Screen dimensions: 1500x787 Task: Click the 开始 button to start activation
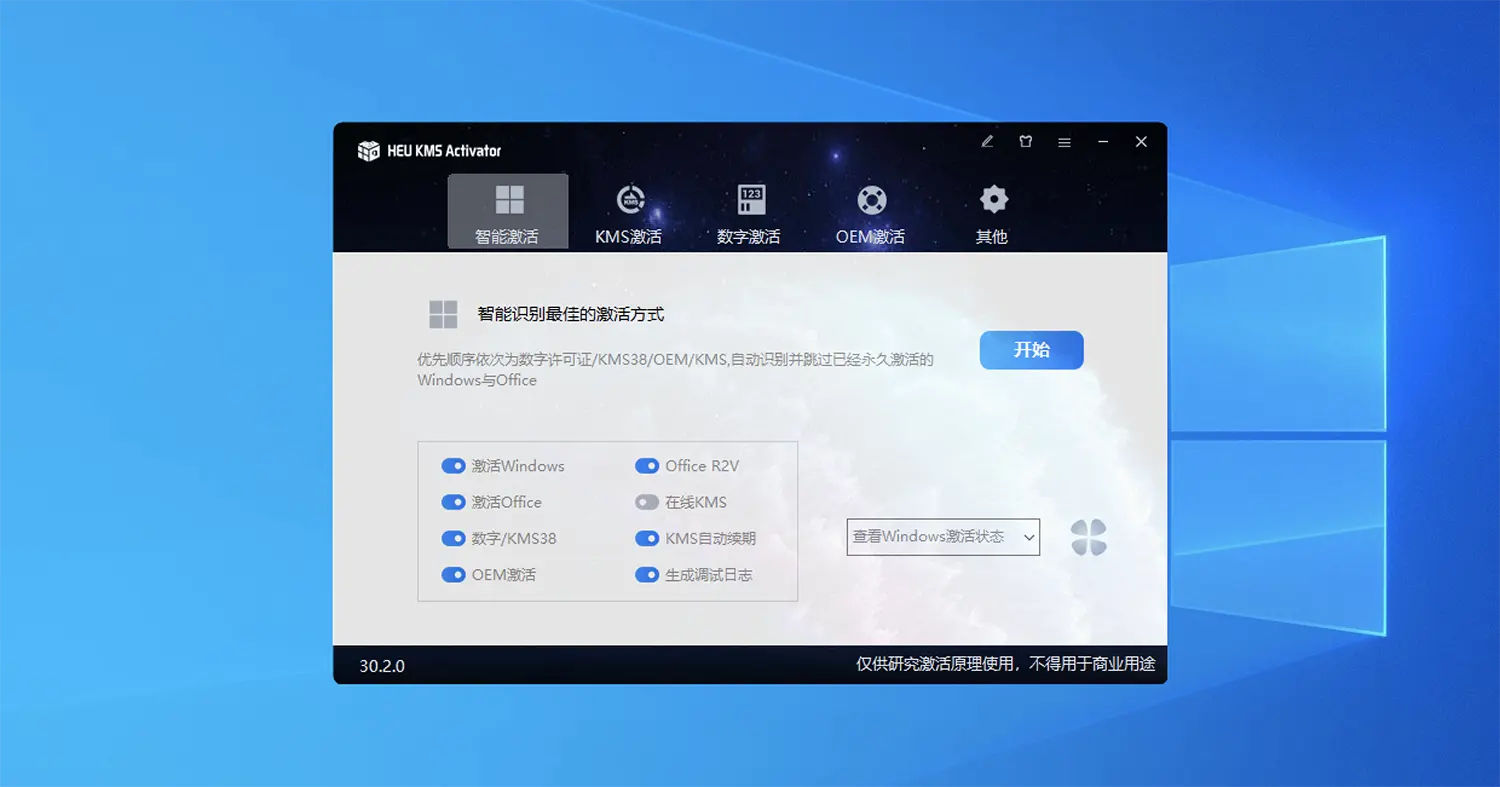tap(1031, 350)
